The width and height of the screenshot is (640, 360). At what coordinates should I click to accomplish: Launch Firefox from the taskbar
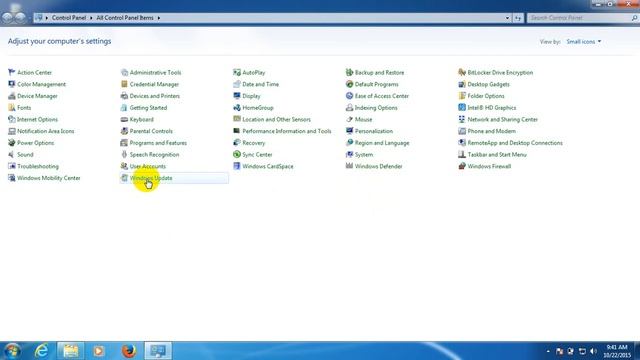click(129, 351)
